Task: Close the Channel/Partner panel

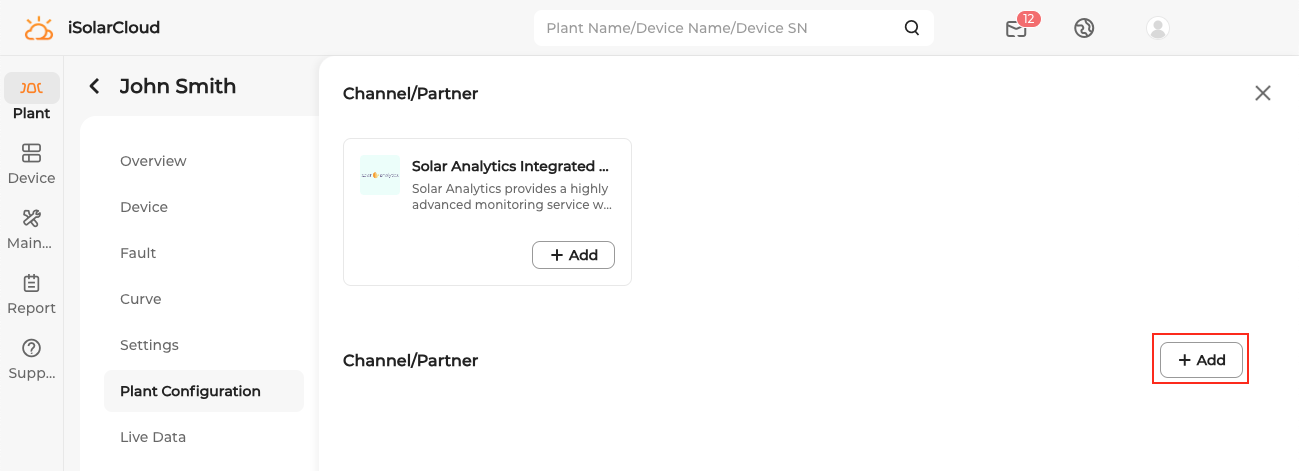Action: tap(1263, 93)
